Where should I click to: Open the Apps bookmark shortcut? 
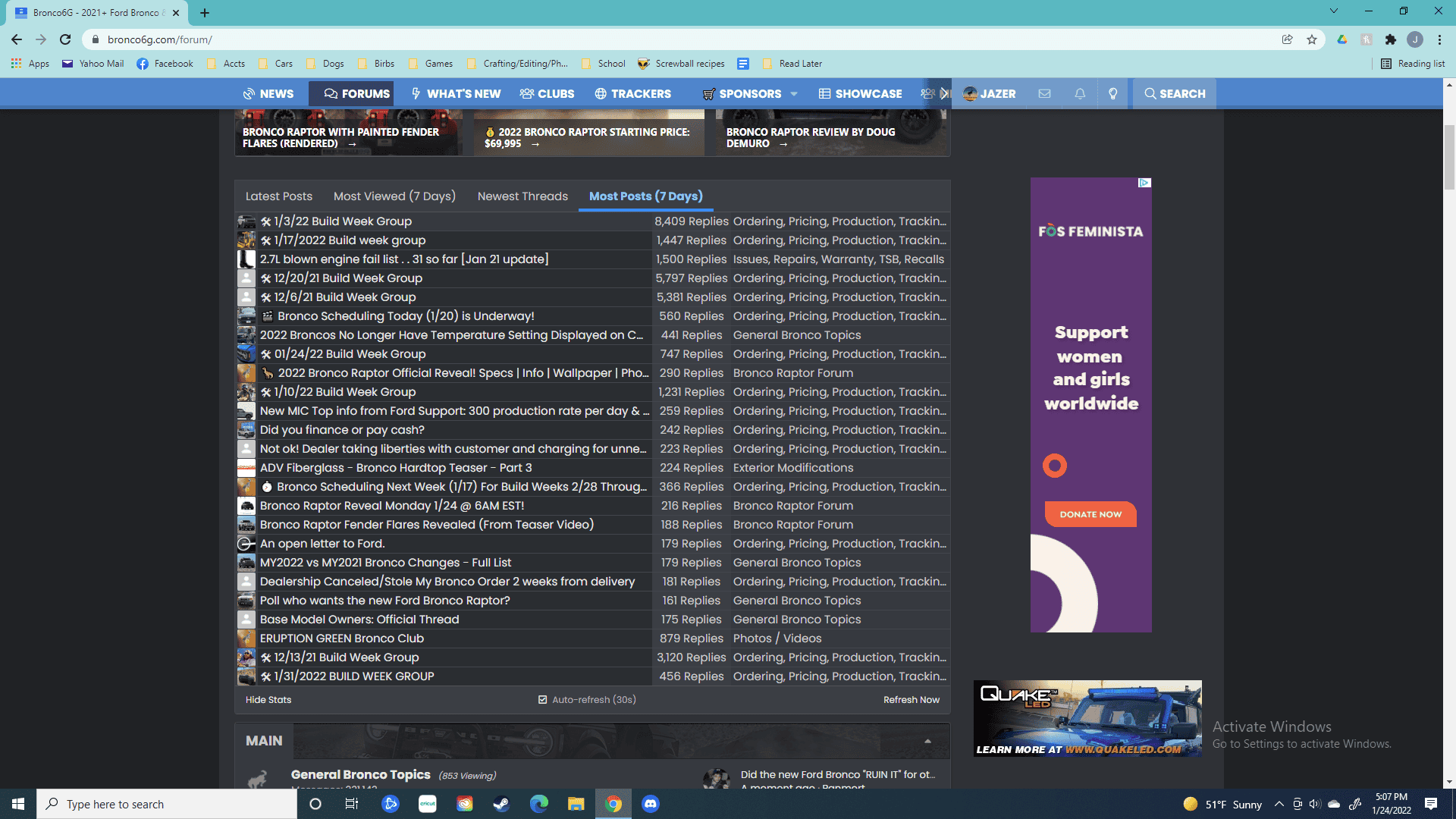coord(30,64)
